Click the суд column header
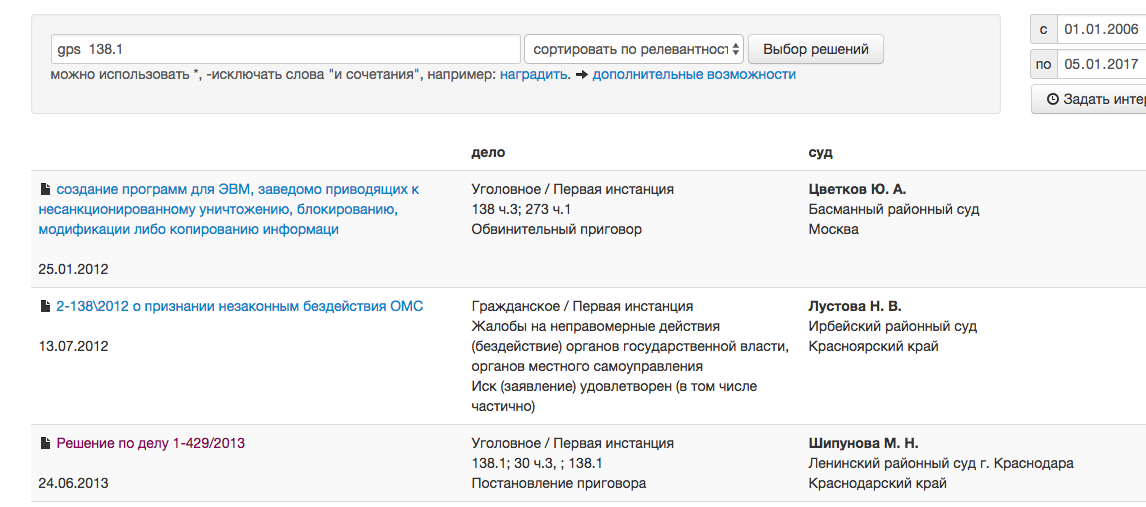Viewport: 1146px width, 507px height. click(820, 152)
